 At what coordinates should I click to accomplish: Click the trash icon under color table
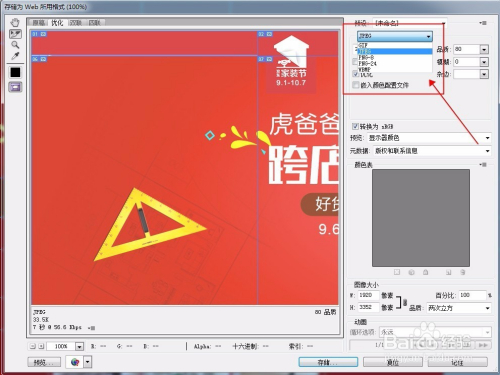click(463, 272)
